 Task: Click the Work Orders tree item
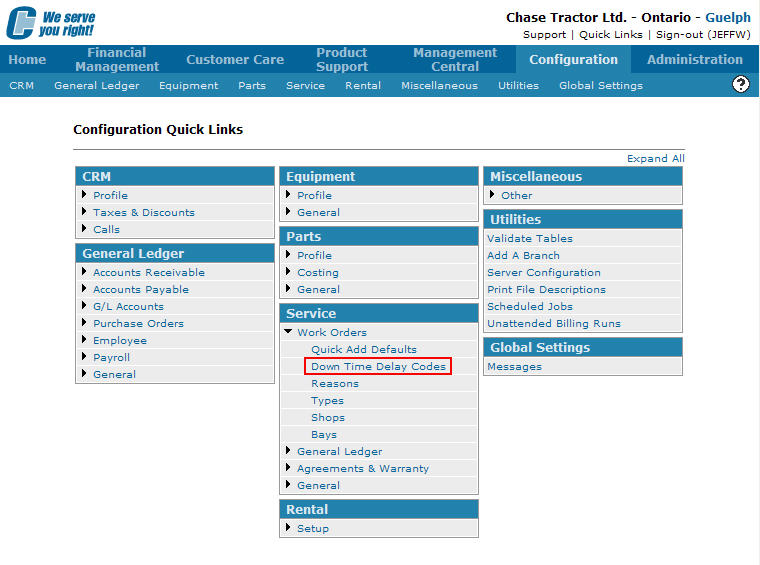coord(332,332)
